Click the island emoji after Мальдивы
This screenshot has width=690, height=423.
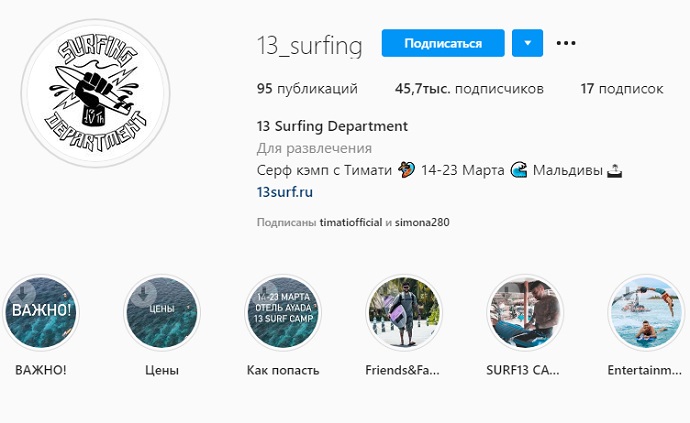[x=614, y=170]
